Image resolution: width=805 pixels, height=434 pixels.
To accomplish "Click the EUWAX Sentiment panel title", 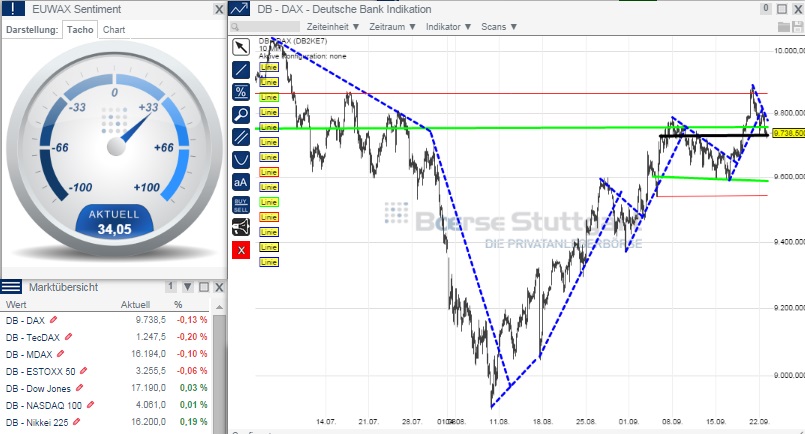I will (76, 9).
